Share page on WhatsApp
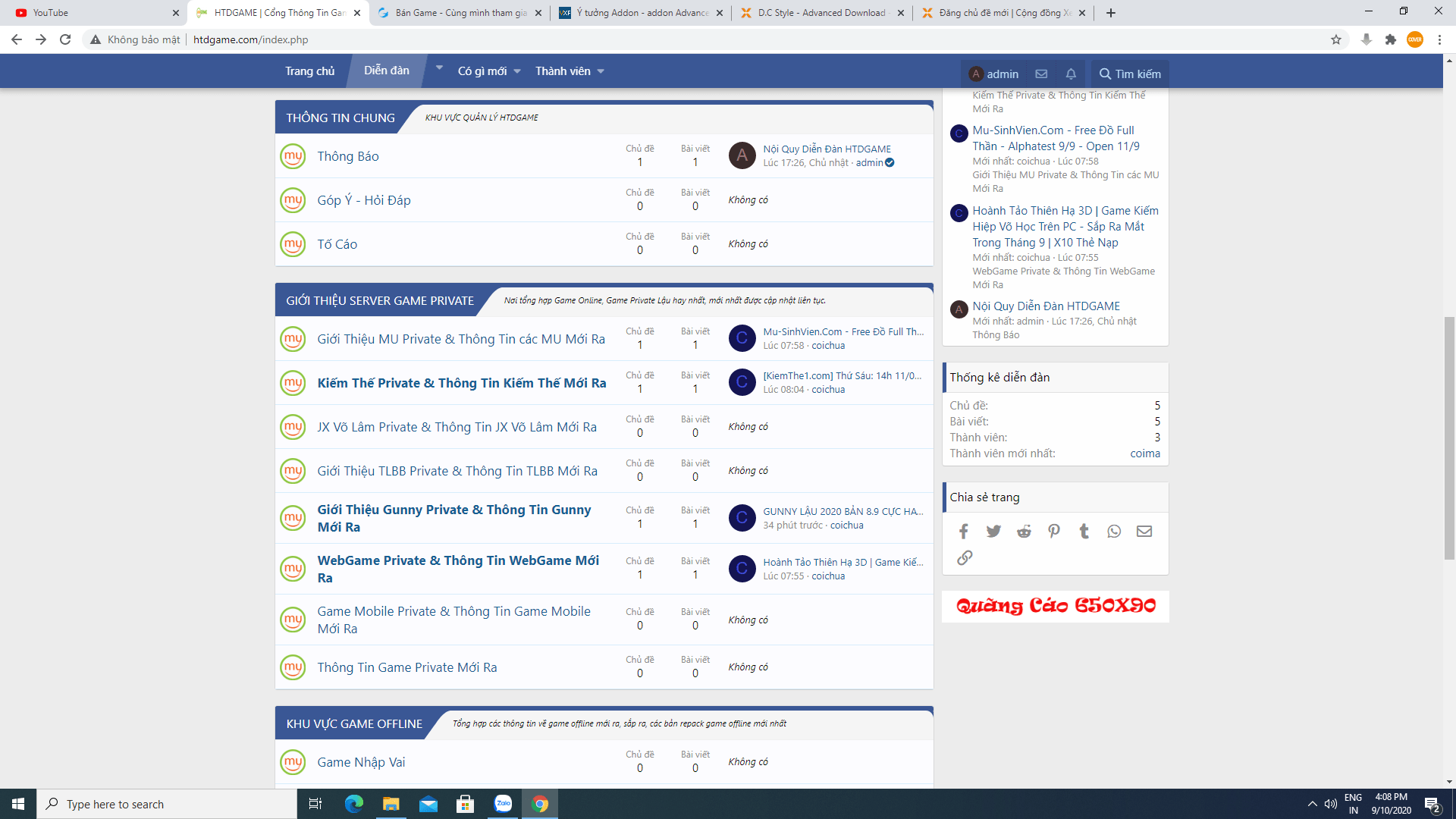Viewport: 1456px width, 819px height. pyautogui.click(x=1114, y=531)
